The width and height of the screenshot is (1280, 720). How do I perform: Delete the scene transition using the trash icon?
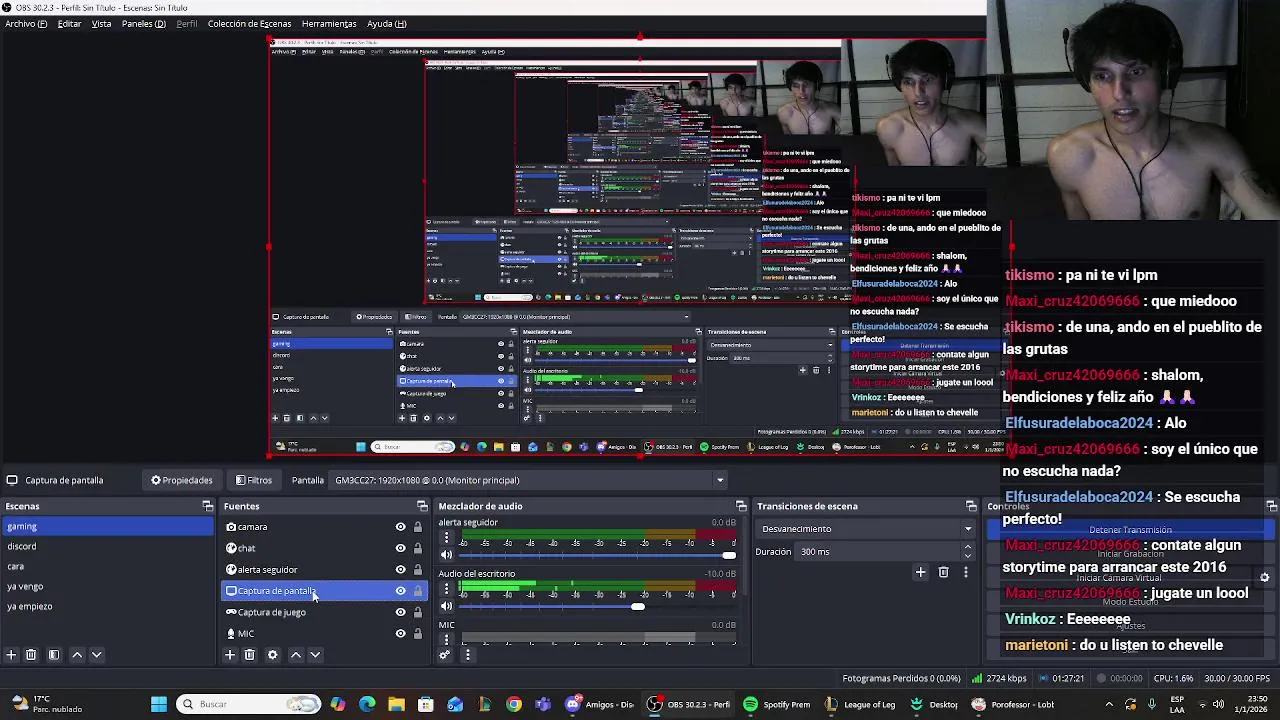point(943,572)
